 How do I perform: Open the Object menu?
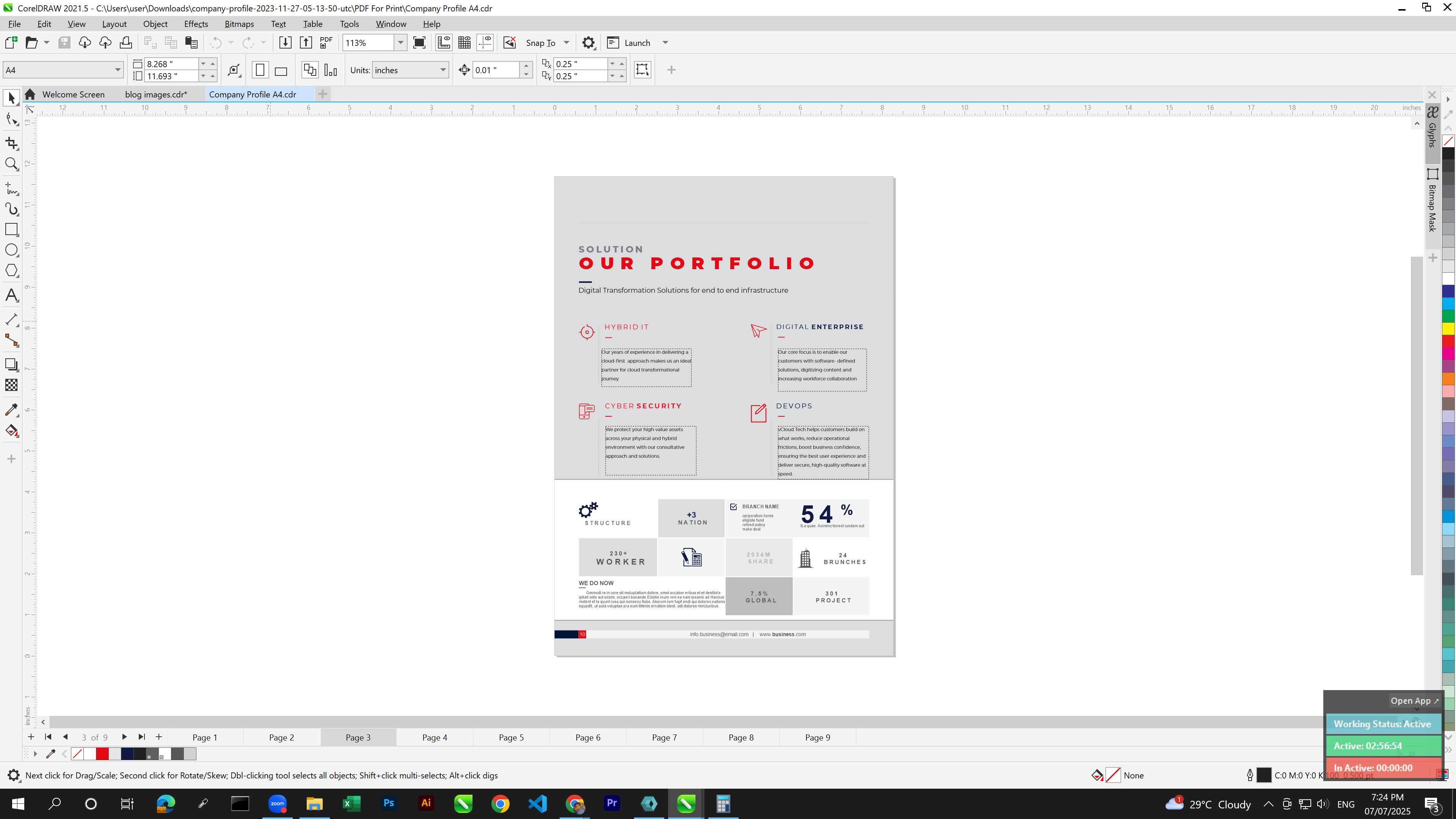click(x=155, y=24)
